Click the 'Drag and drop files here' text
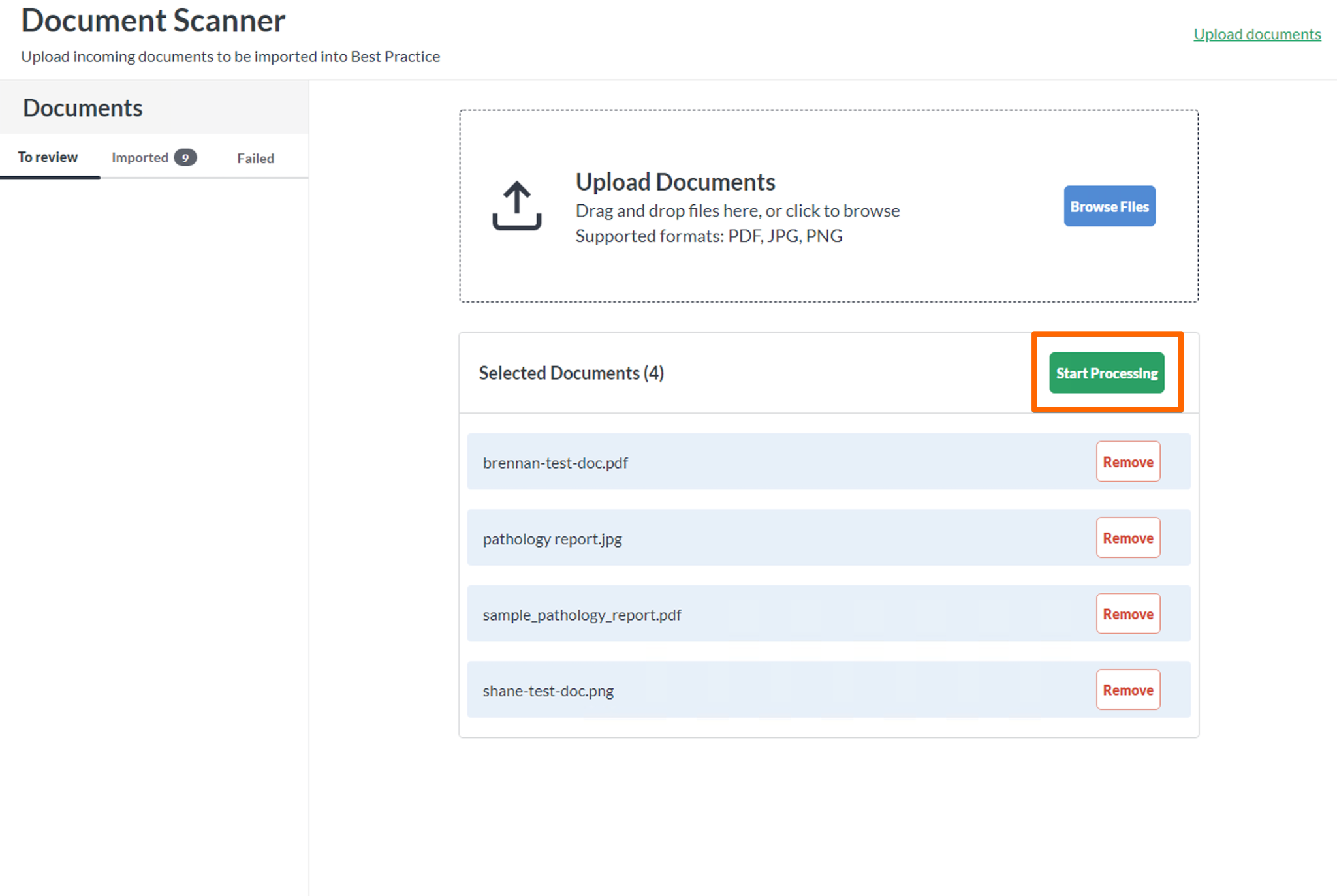1337x896 pixels. tap(668, 210)
